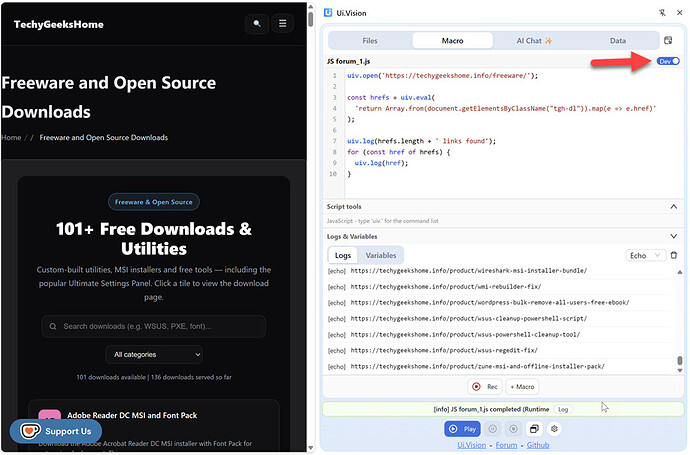Open the Ui.Vision footer link

[471, 445]
